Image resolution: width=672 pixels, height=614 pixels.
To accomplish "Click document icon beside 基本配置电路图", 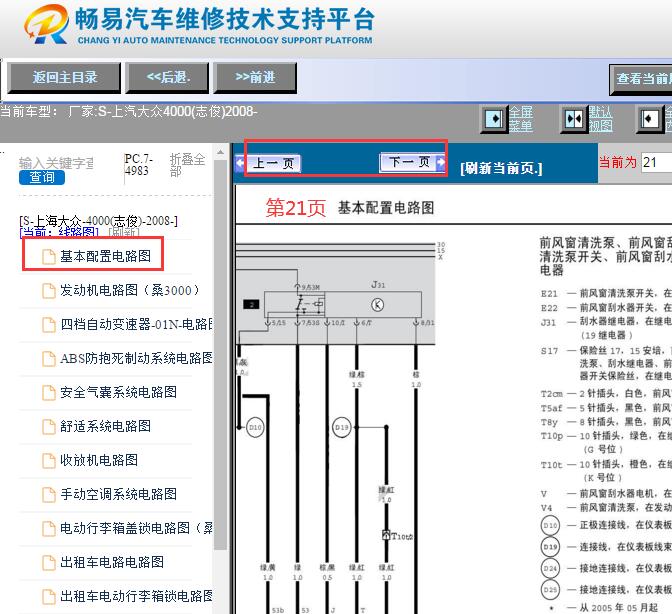I will click(x=49, y=257).
